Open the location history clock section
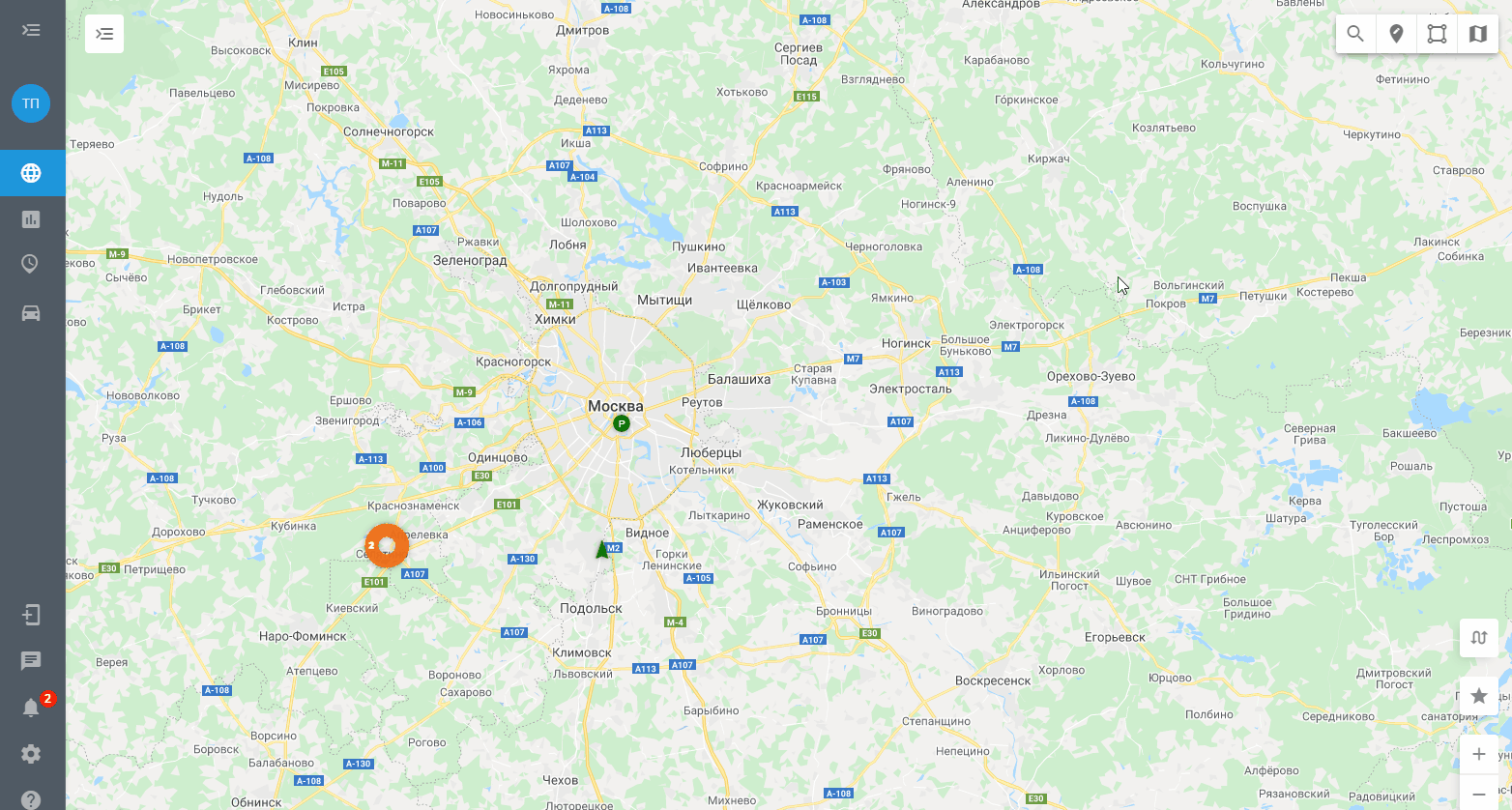Viewport: 1512px width, 810px height. [31, 264]
